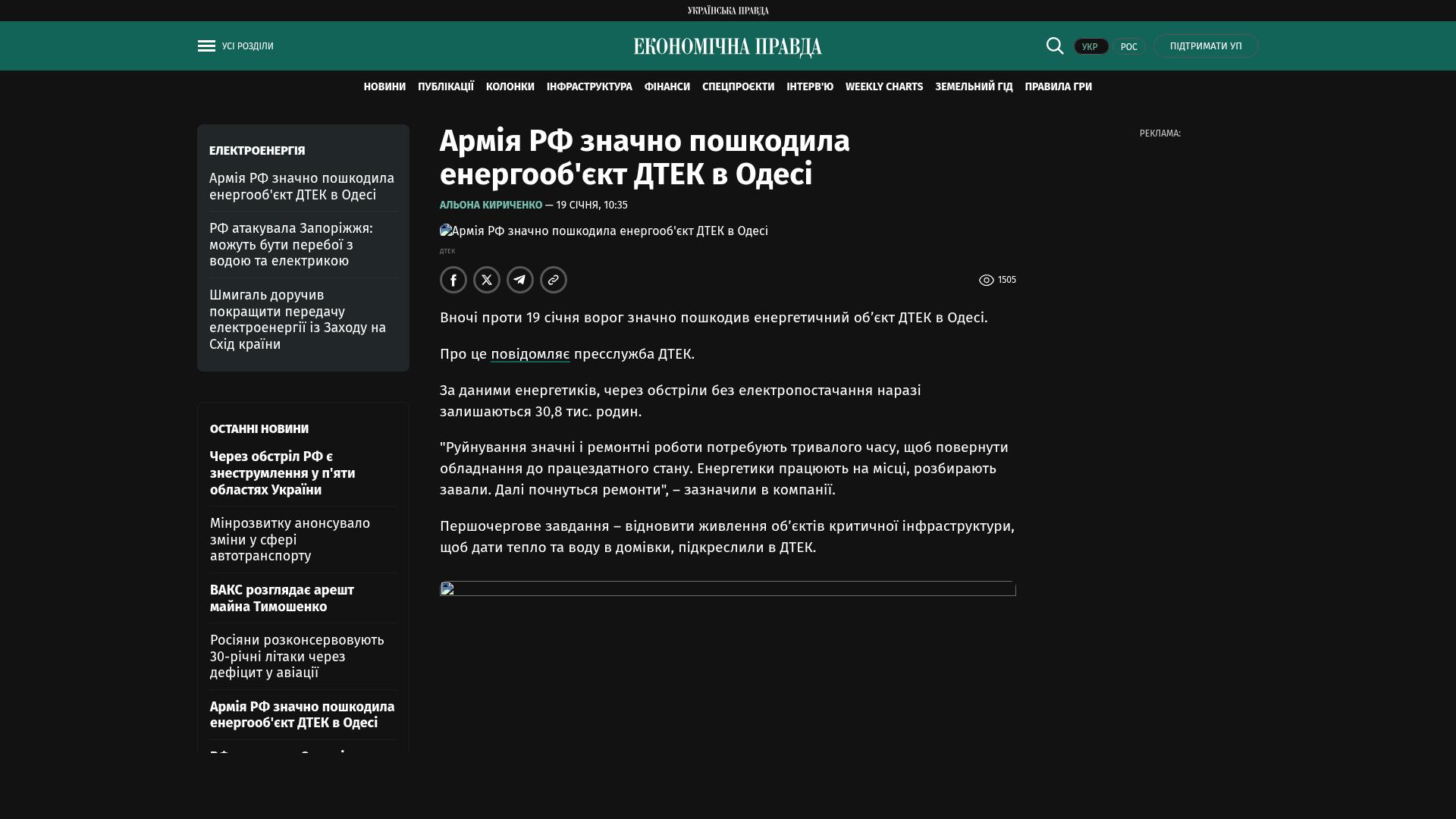The height and width of the screenshot is (819, 1456).
Task: Open the ВАКС розглядає арешт майна Тимошенко news item
Action: click(282, 598)
